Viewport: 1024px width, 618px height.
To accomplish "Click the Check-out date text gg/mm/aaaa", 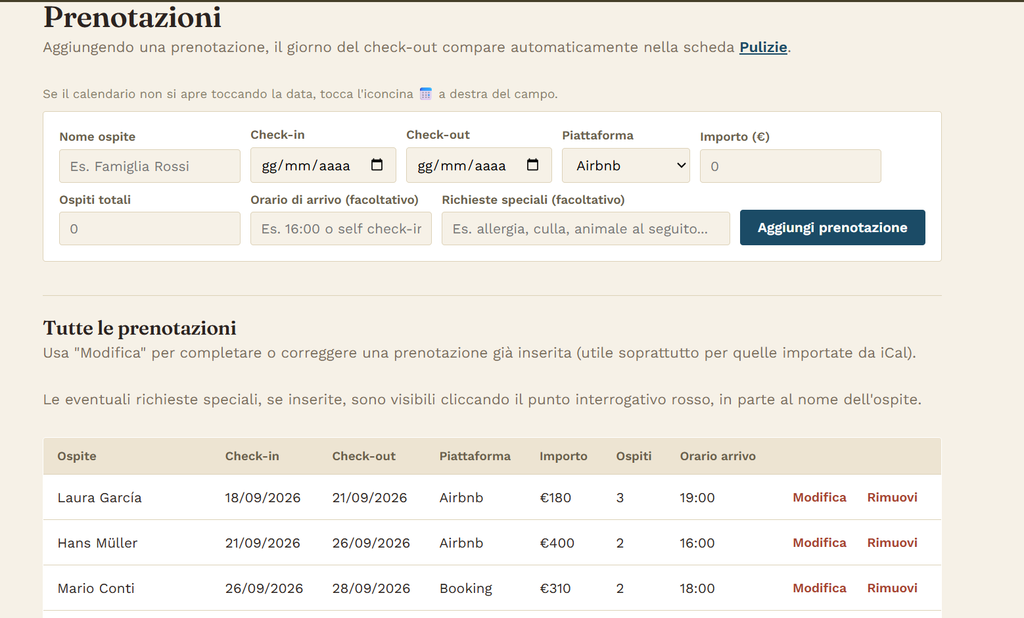I will (x=462, y=166).
